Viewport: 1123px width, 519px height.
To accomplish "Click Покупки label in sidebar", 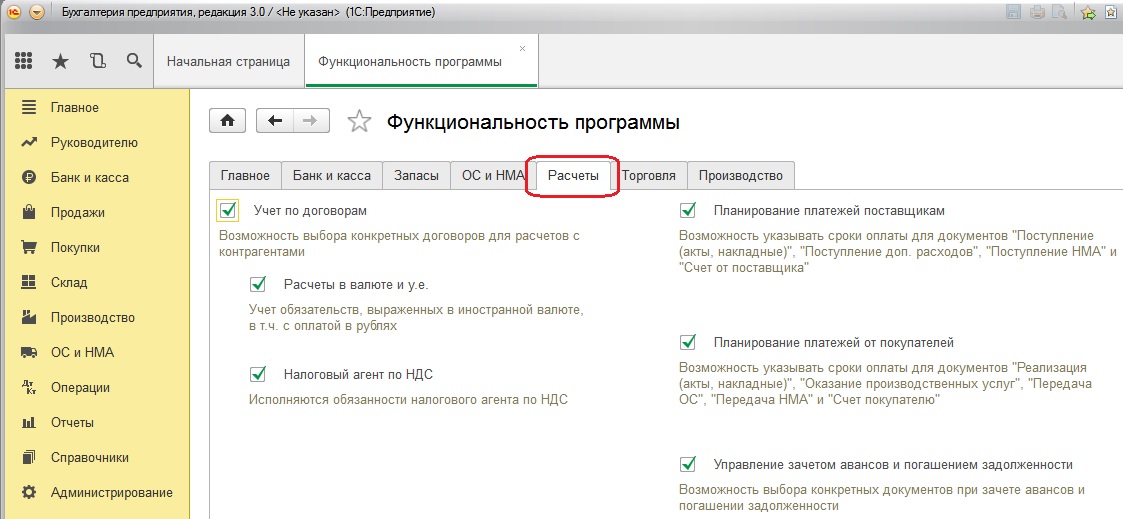I will click(x=75, y=248).
